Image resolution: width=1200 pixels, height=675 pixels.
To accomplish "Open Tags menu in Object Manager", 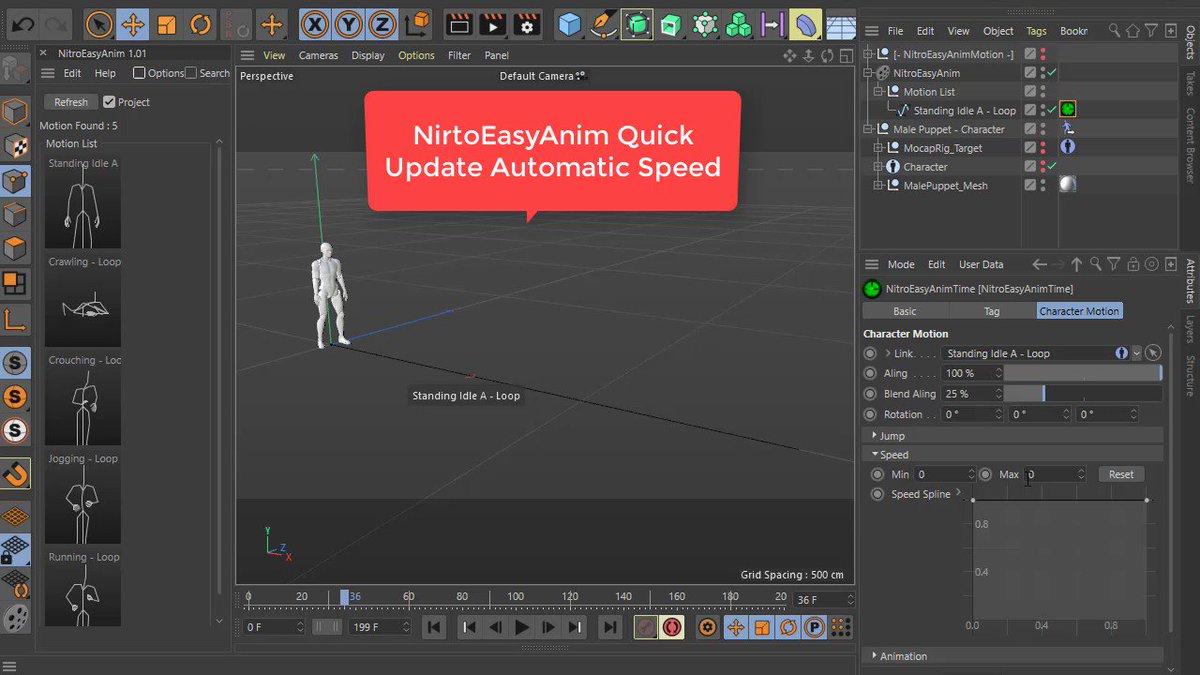I will pyautogui.click(x=1036, y=31).
